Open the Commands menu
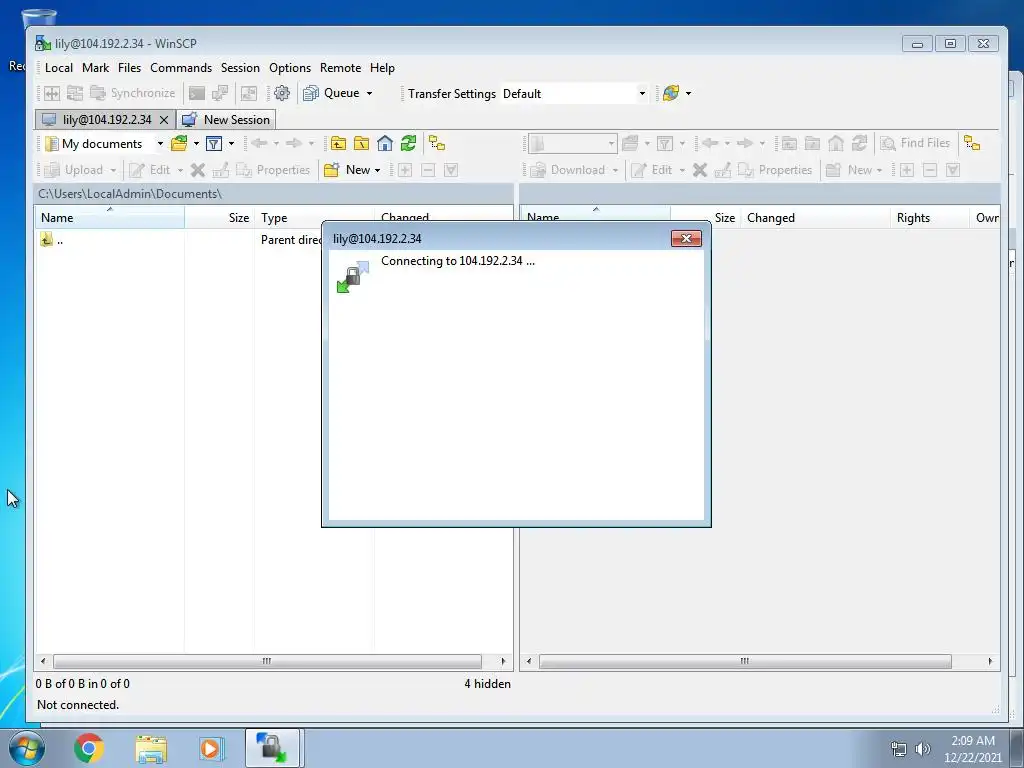 [181, 68]
